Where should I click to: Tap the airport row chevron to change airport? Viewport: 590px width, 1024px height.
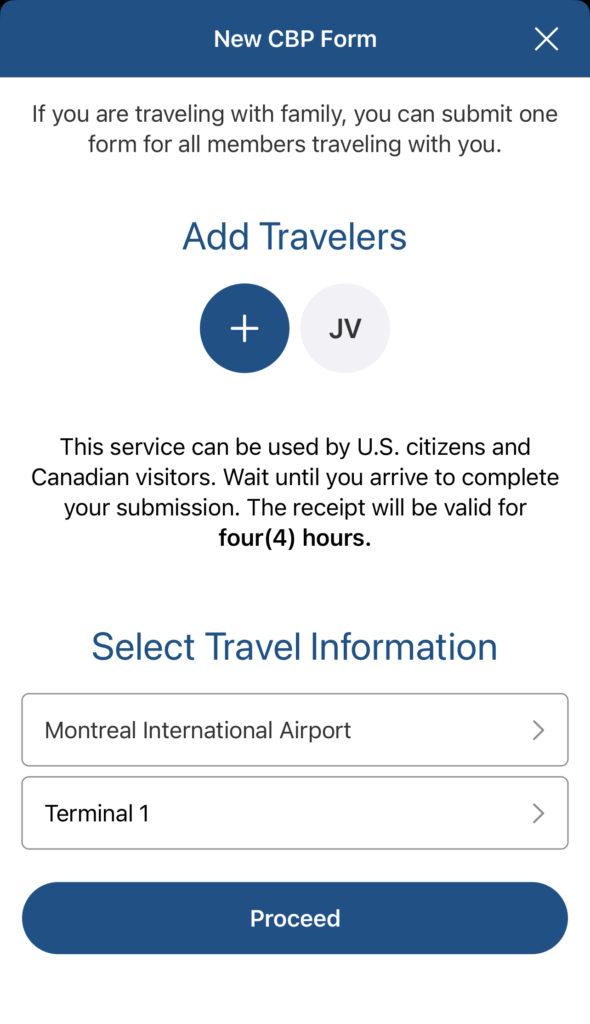(540, 730)
